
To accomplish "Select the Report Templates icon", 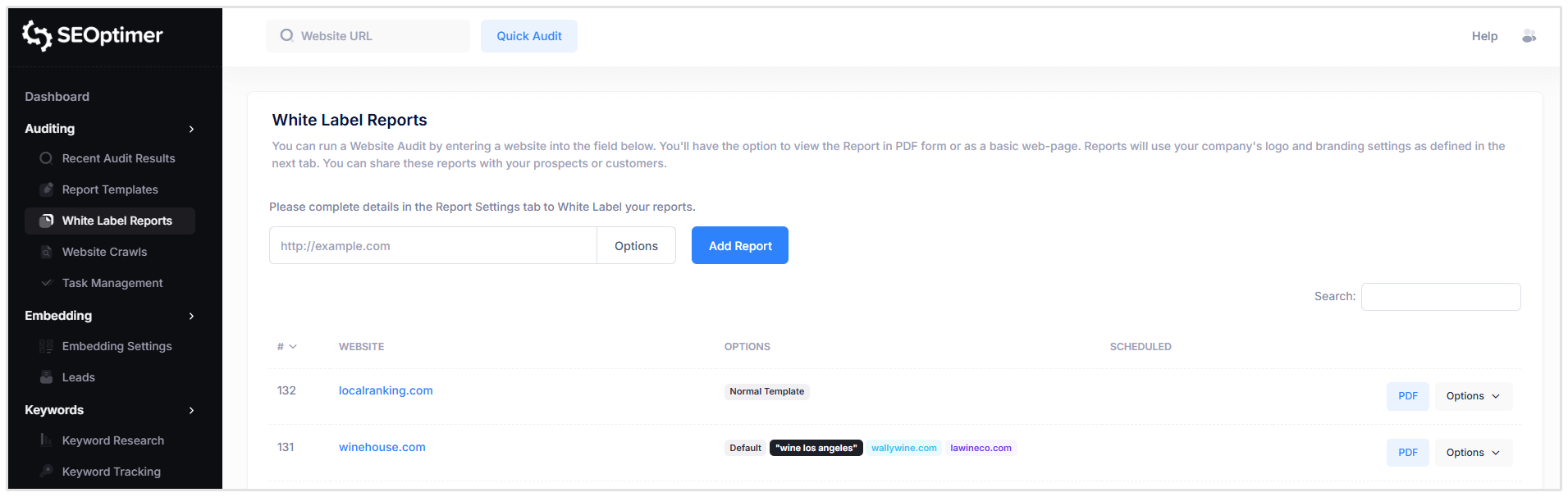I will point(46,189).
